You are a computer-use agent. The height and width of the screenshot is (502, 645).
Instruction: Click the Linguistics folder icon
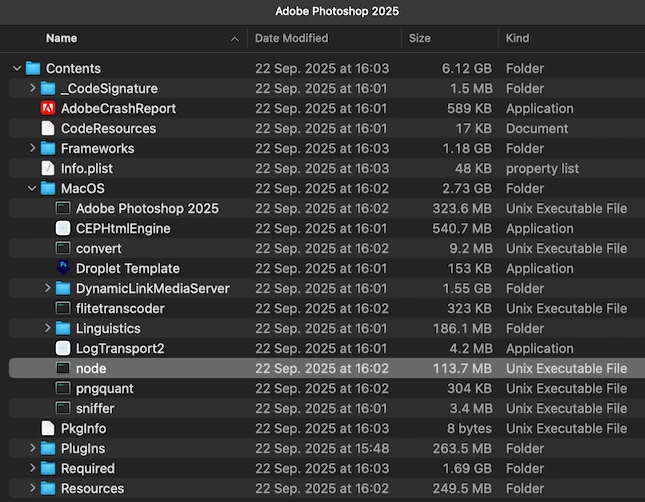63,328
